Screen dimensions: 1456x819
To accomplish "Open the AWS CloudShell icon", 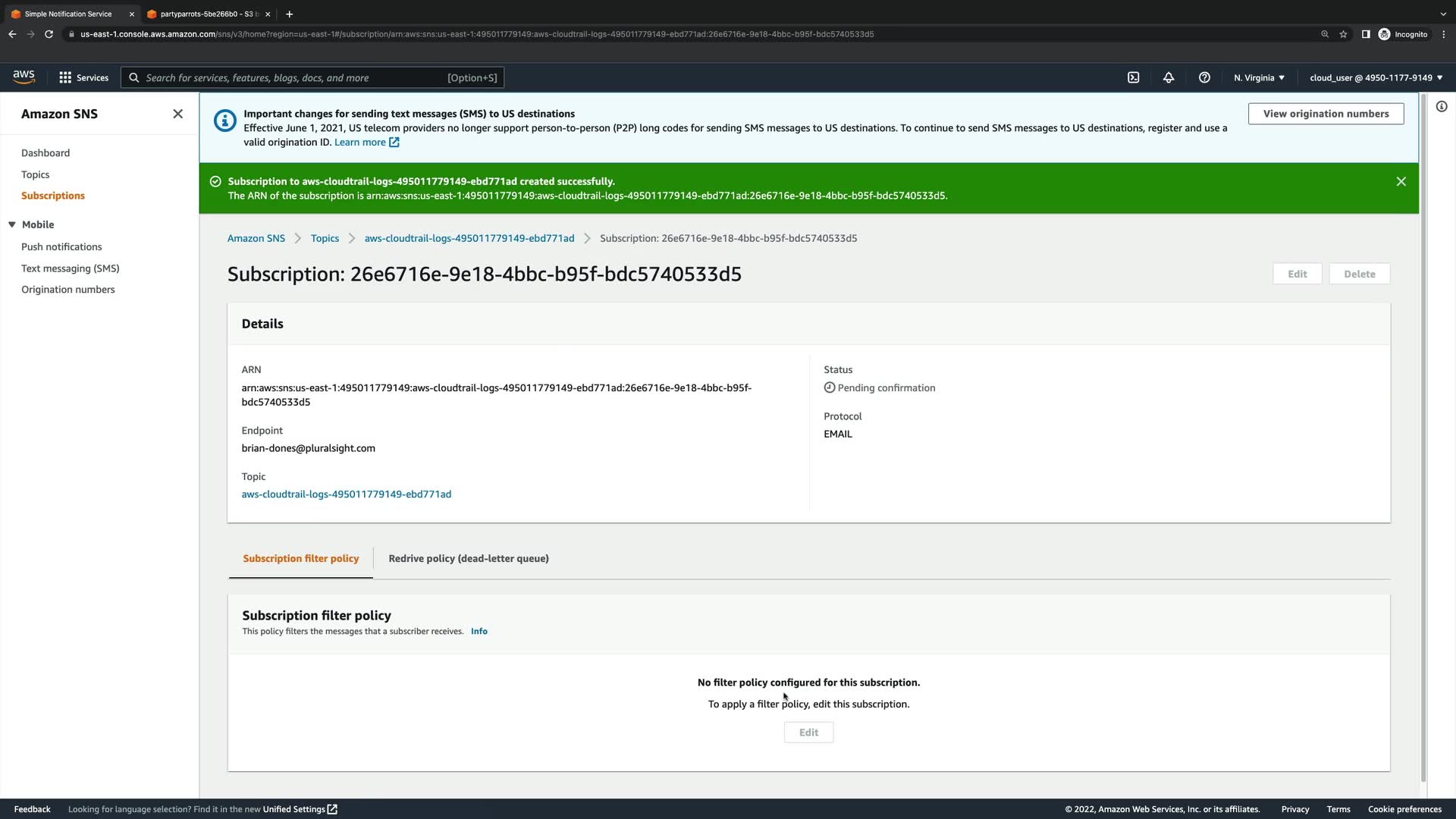I will click(x=1133, y=77).
